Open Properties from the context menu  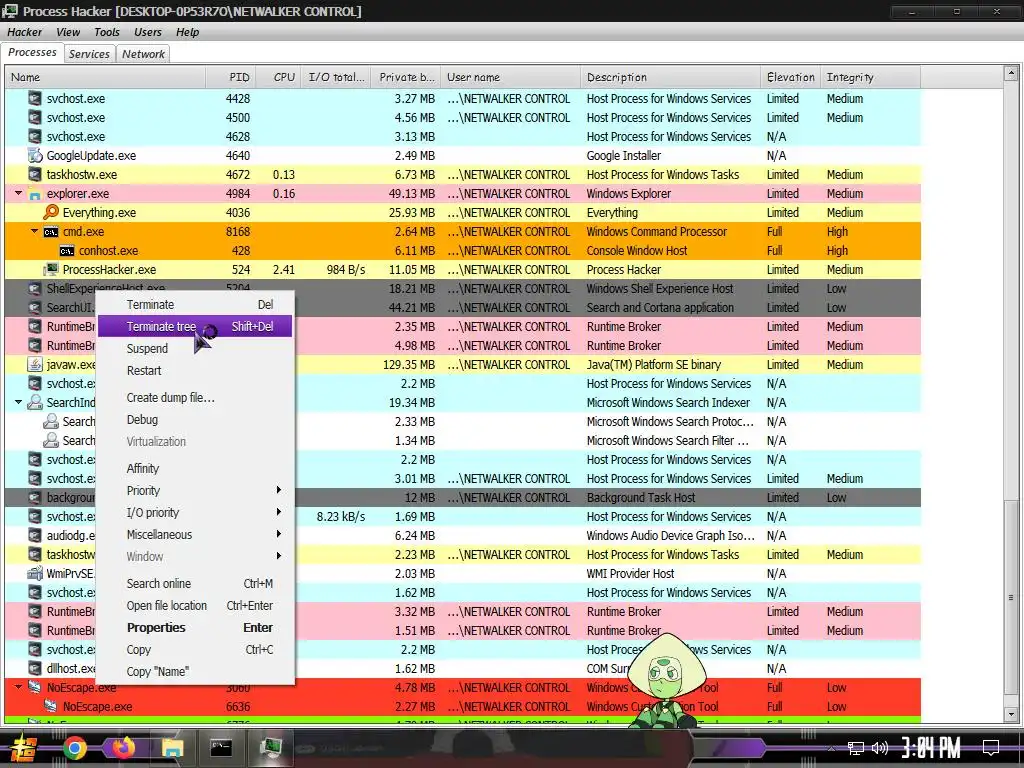point(195,628)
